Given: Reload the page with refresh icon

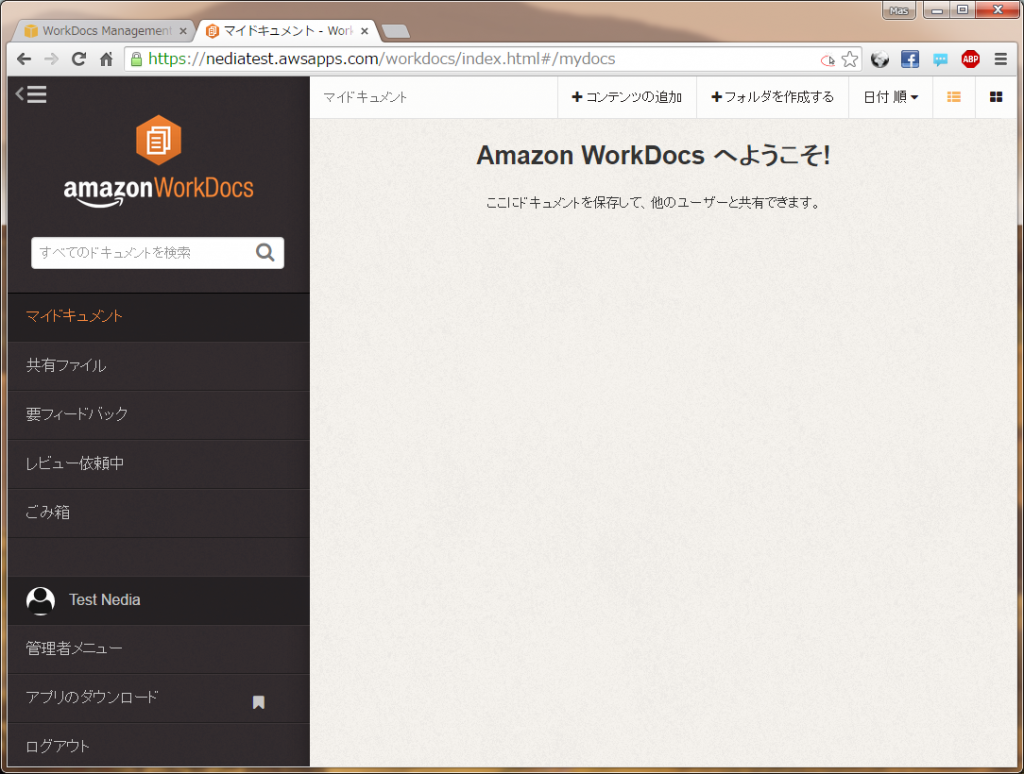Looking at the screenshot, I should [79, 59].
